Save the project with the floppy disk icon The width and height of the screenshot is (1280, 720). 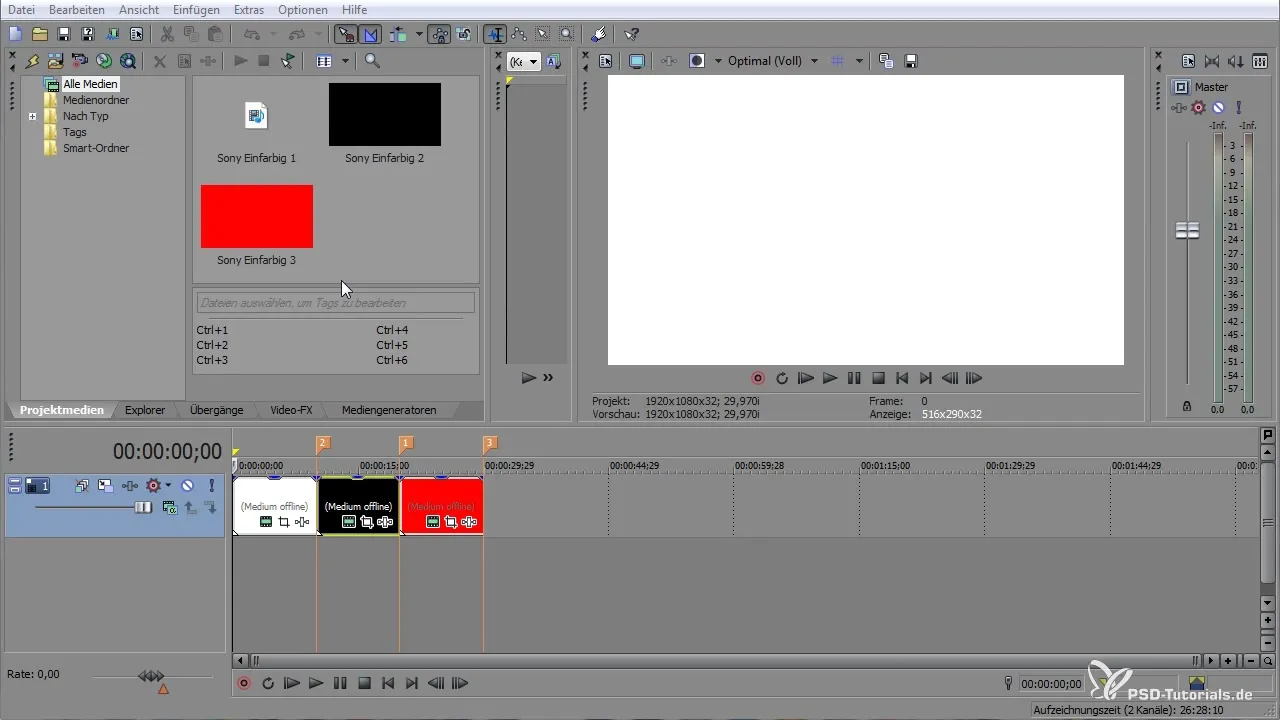click(63, 34)
